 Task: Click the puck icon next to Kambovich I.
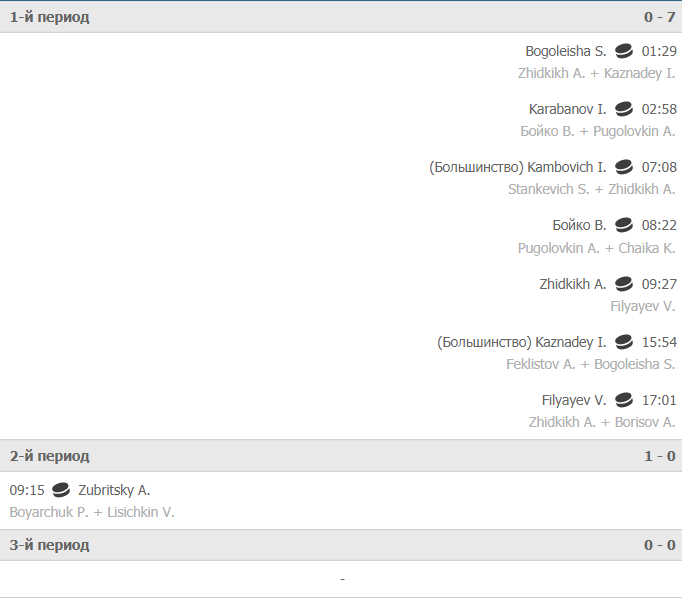(x=624, y=167)
